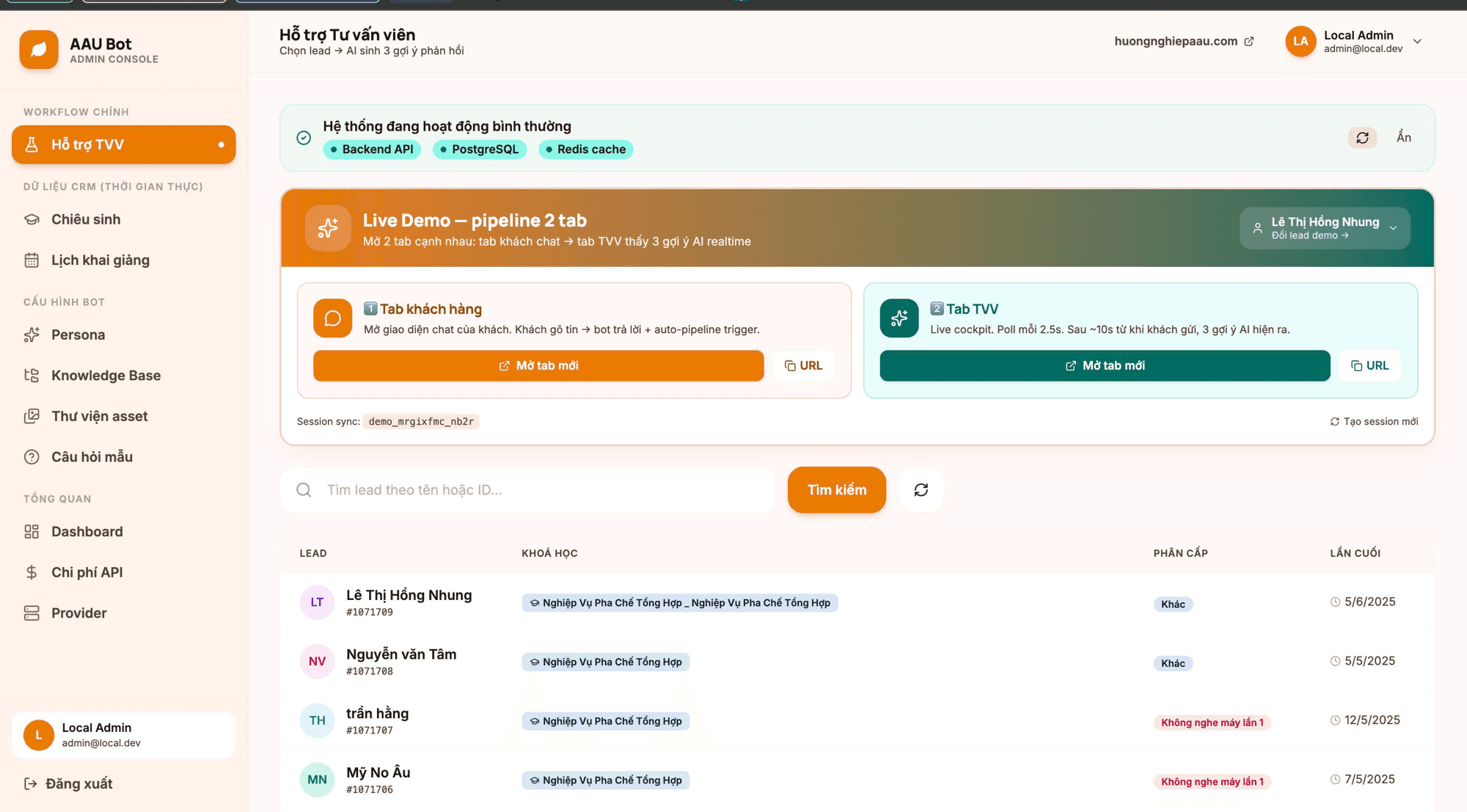
Task: Select lead trần hằng
Action: 377,714
